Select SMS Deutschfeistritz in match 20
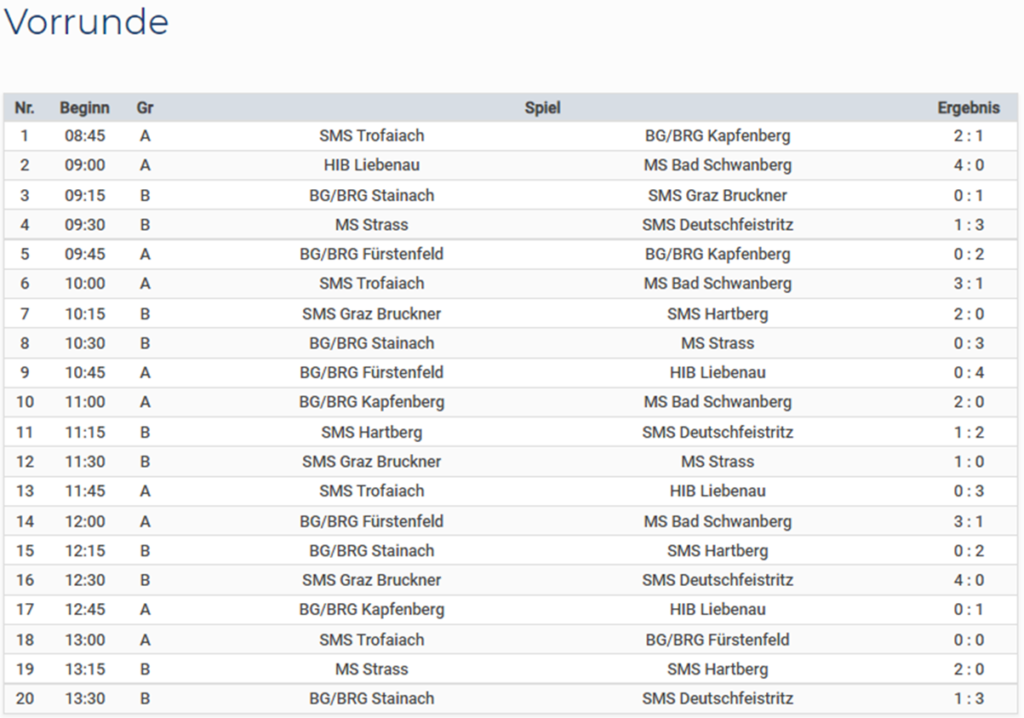This screenshot has width=1024, height=718. pyautogui.click(x=717, y=699)
